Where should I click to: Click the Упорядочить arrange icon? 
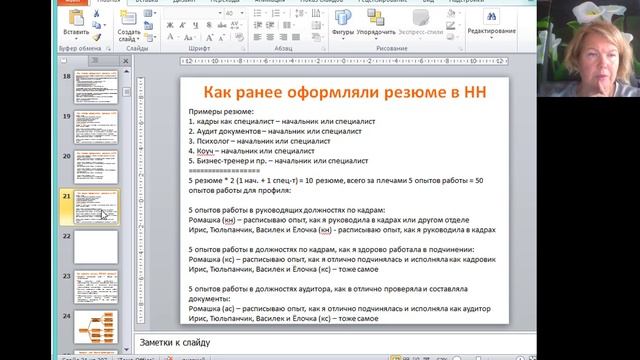[x=376, y=18]
